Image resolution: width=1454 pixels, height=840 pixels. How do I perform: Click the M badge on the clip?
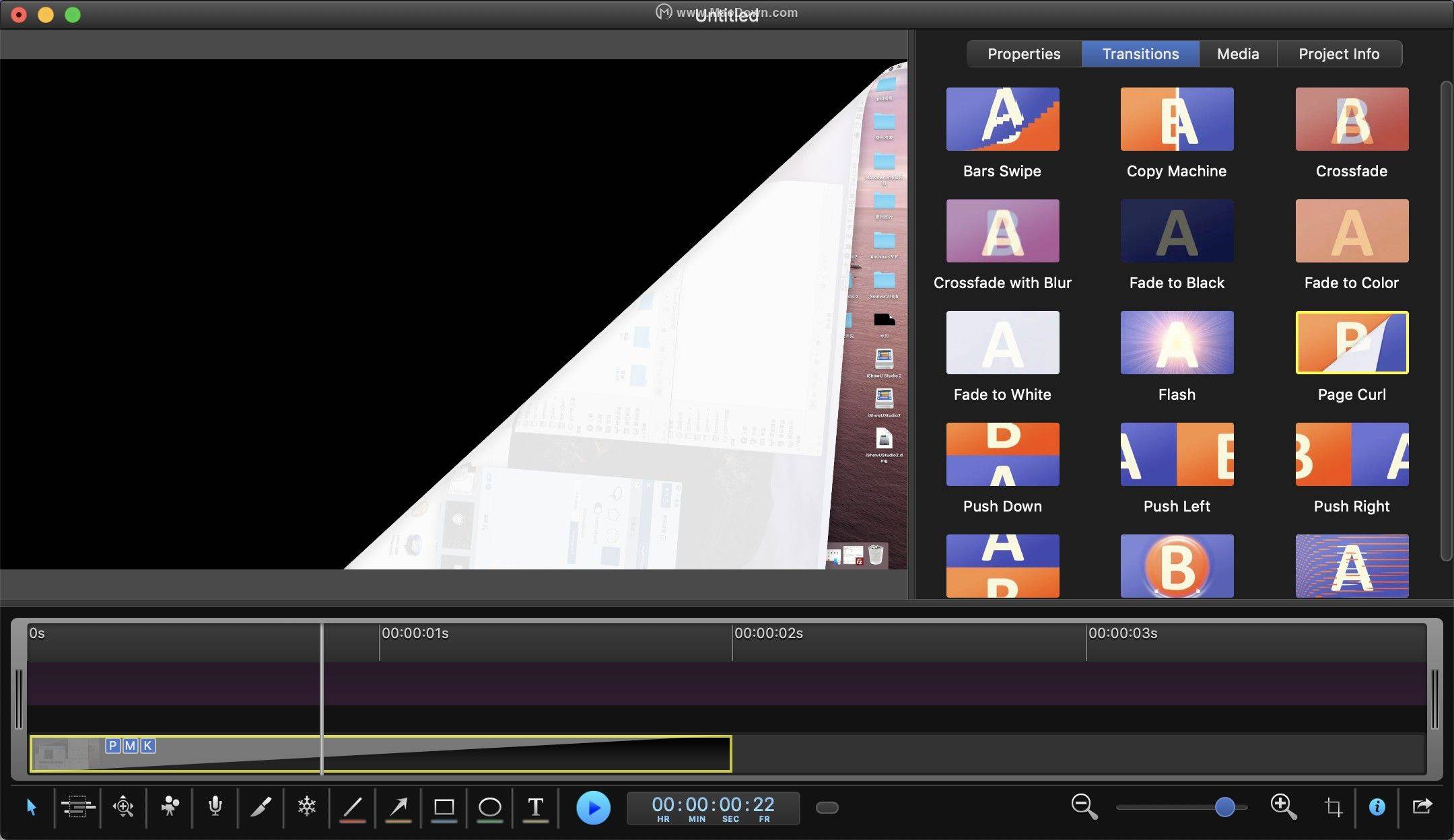click(x=130, y=746)
